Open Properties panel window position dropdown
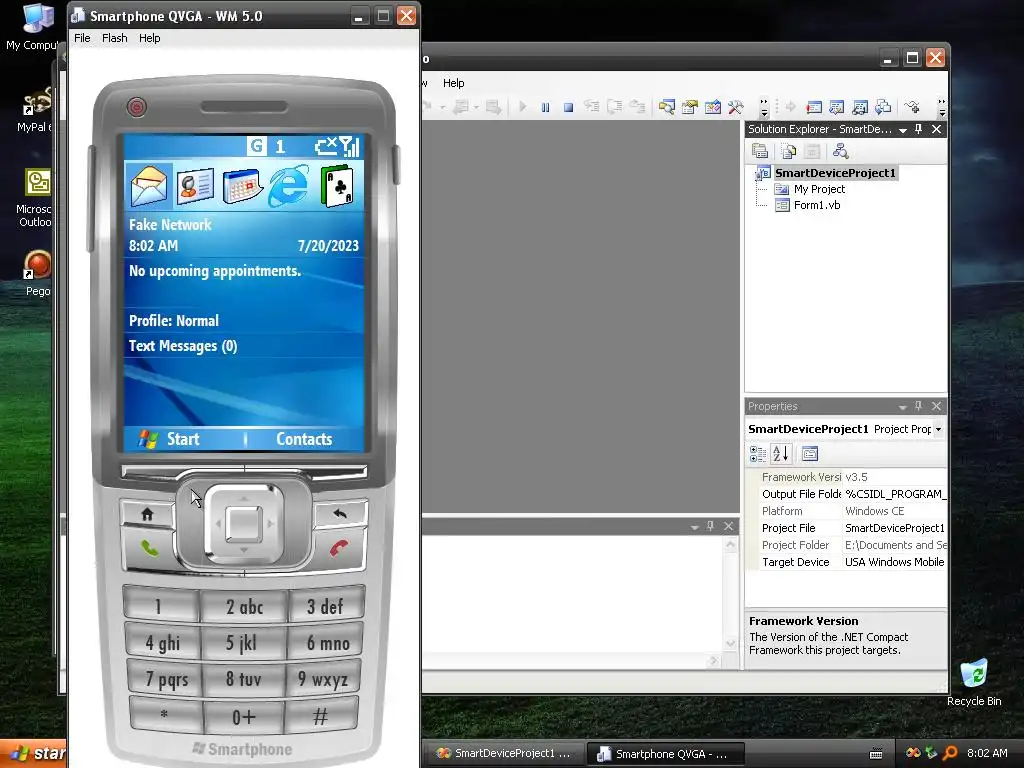This screenshot has width=1024, height=768. (903, 407)
